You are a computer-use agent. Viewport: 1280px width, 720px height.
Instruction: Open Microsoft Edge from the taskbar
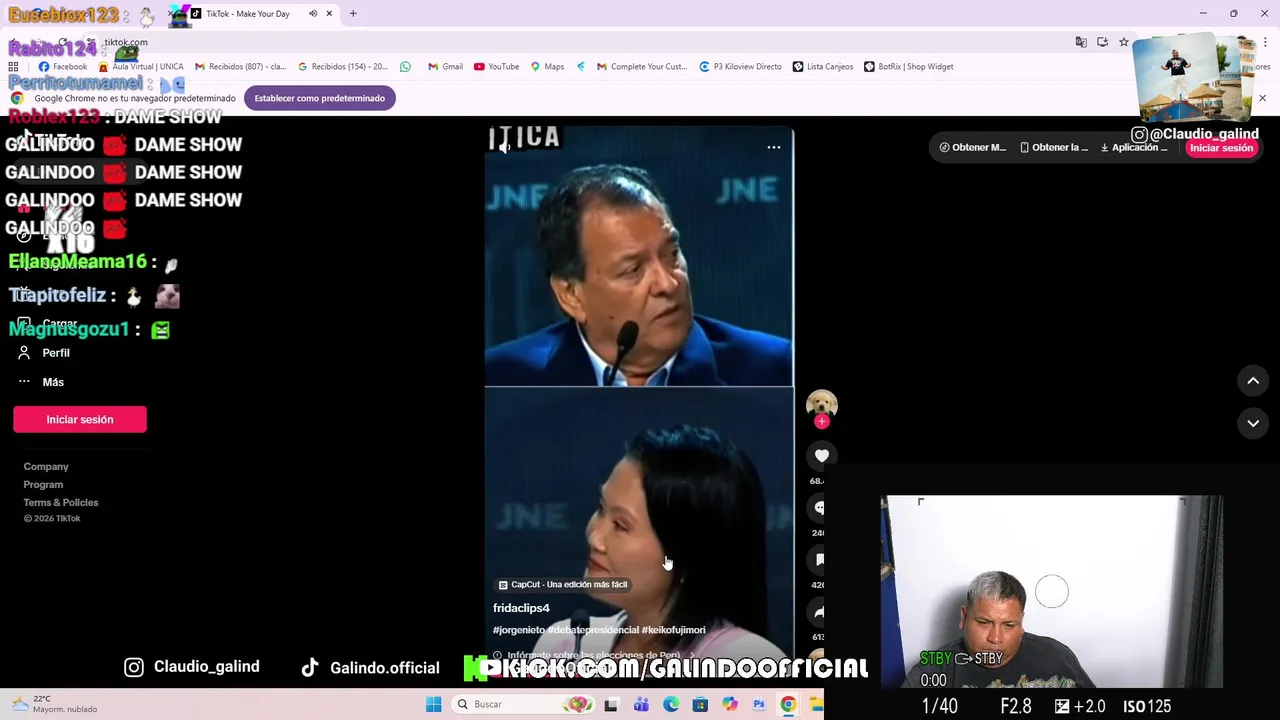[671, 705]
